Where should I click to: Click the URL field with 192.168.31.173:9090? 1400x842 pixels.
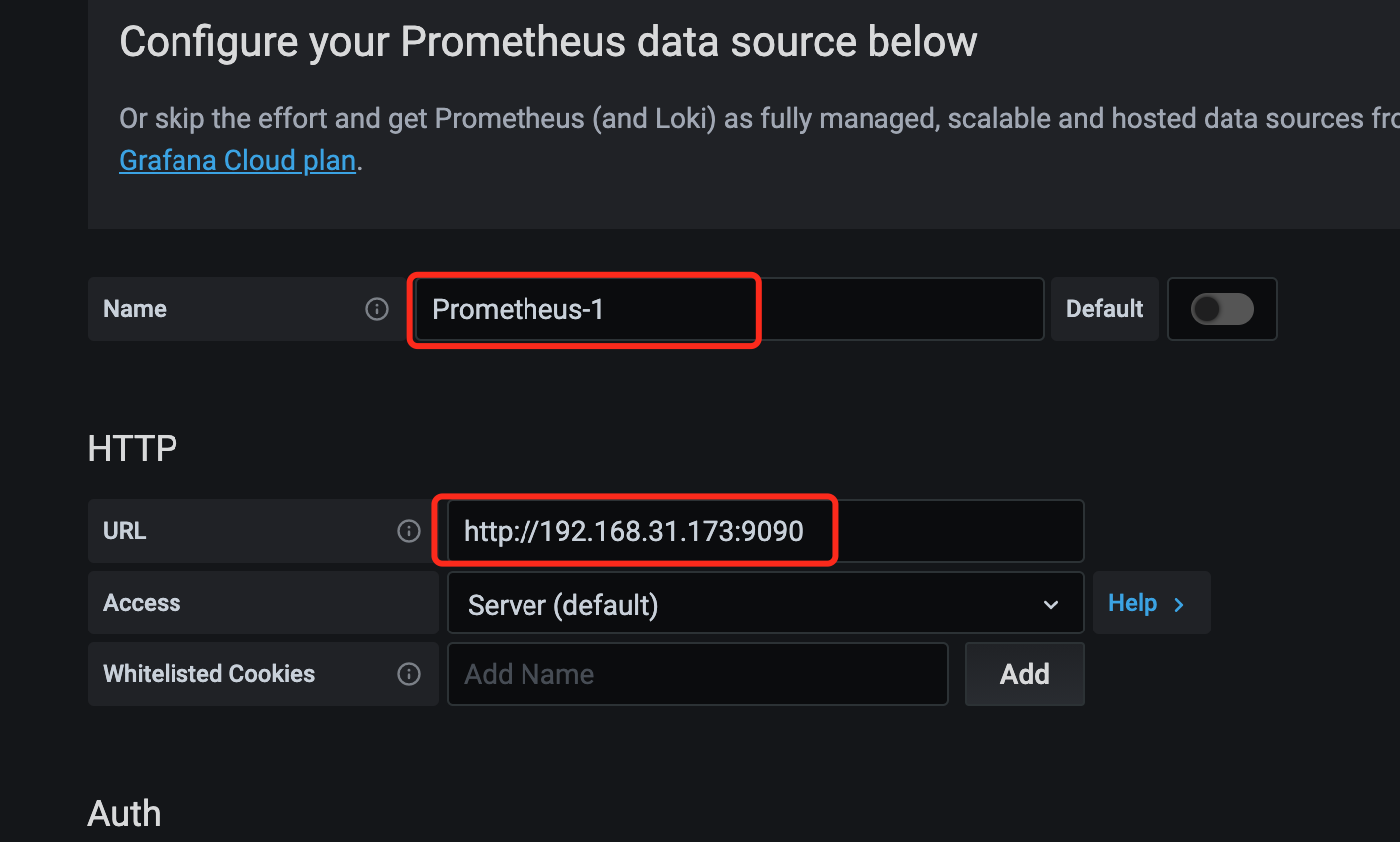click(765, 531)
